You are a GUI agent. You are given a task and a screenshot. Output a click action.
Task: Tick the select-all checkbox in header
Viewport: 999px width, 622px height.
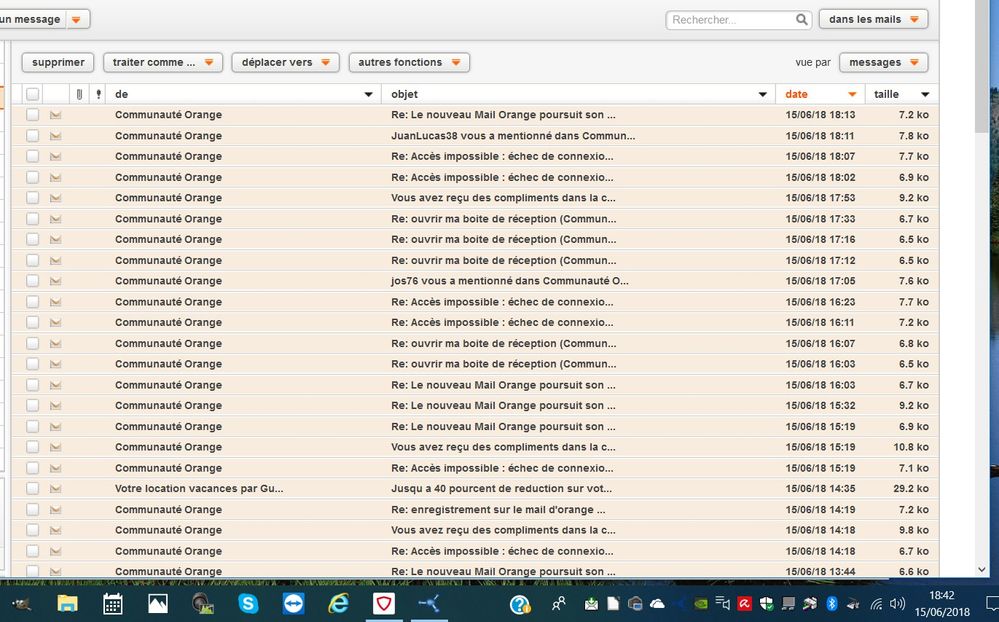click(33, 94)
